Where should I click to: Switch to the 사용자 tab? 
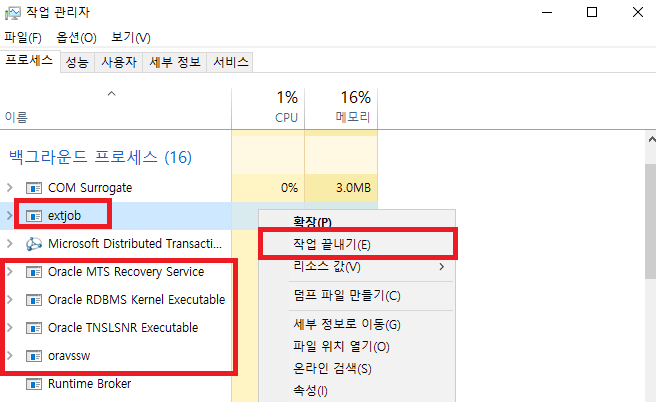(x=119, y=62)
